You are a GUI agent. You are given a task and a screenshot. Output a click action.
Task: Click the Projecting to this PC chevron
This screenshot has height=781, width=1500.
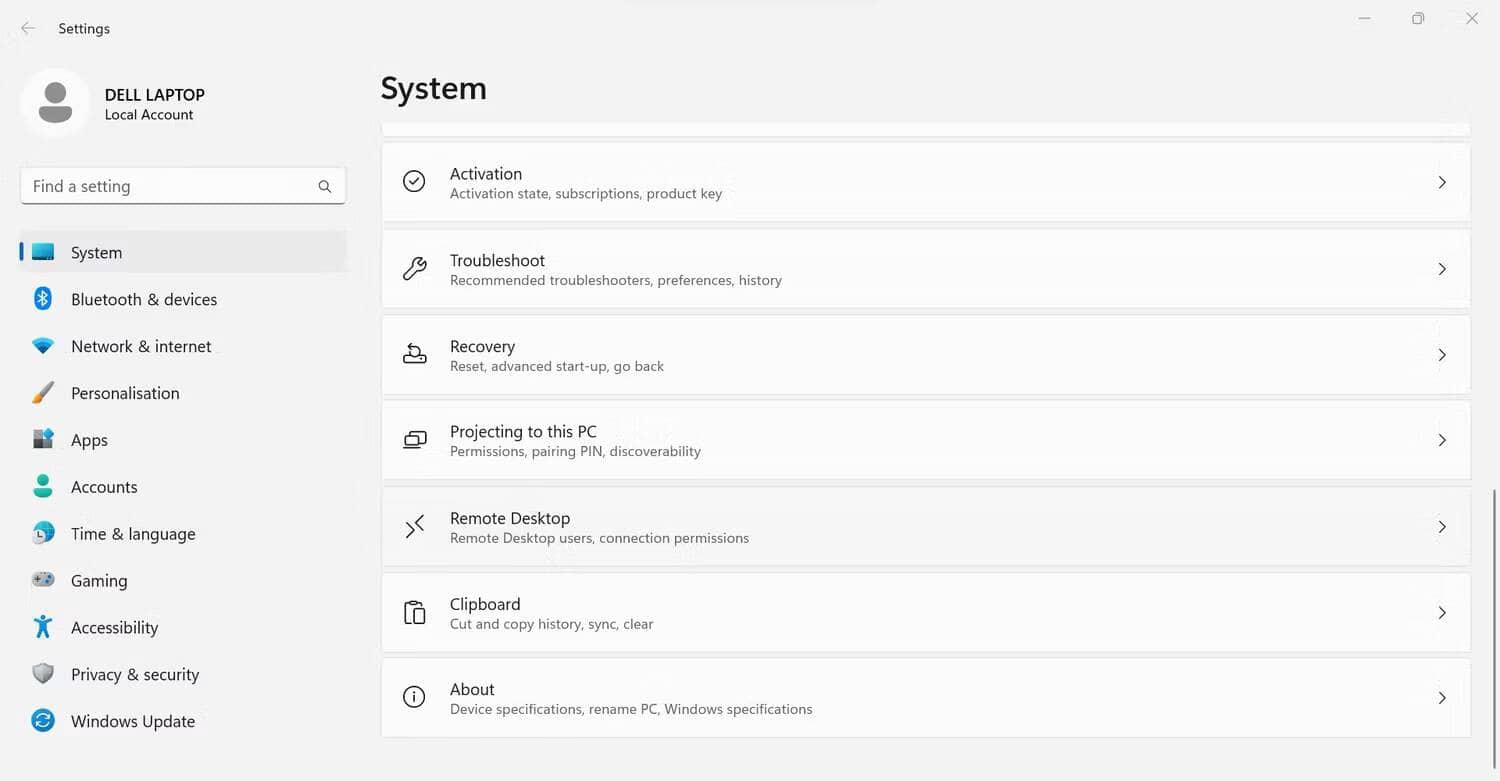(1441, 441)
